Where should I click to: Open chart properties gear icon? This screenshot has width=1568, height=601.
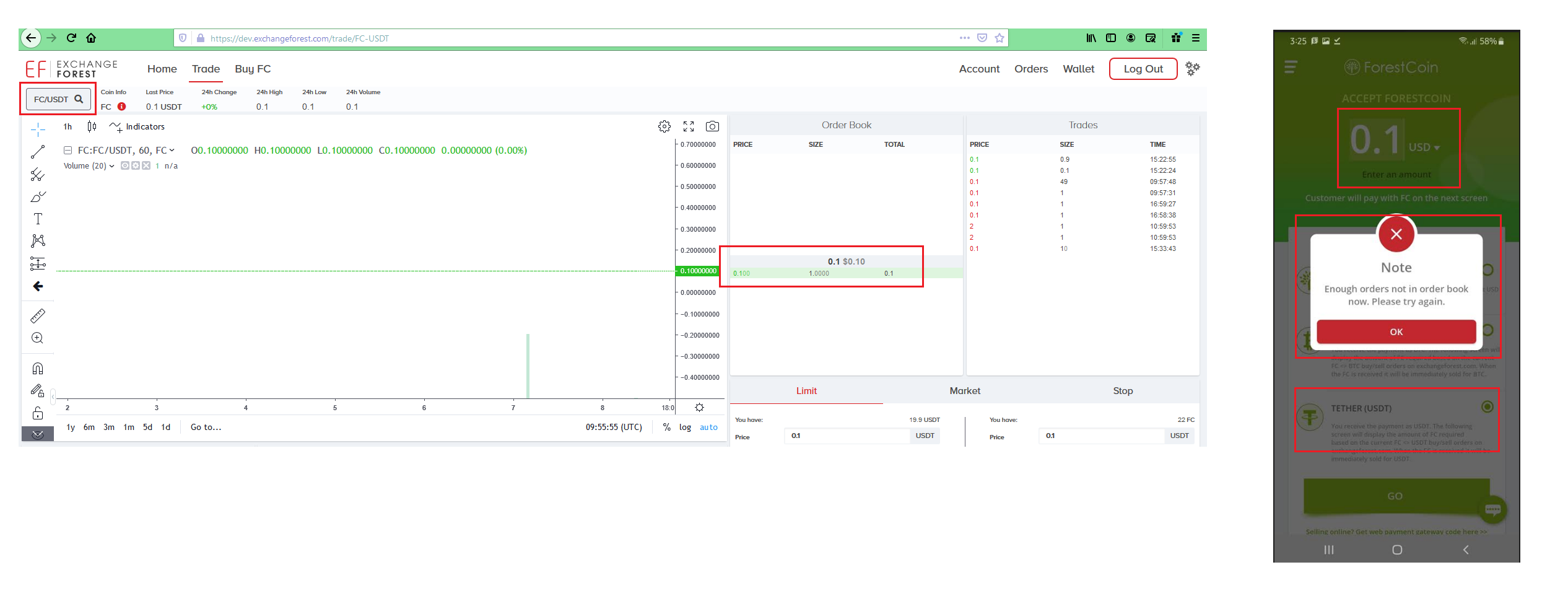pos(664,126)
